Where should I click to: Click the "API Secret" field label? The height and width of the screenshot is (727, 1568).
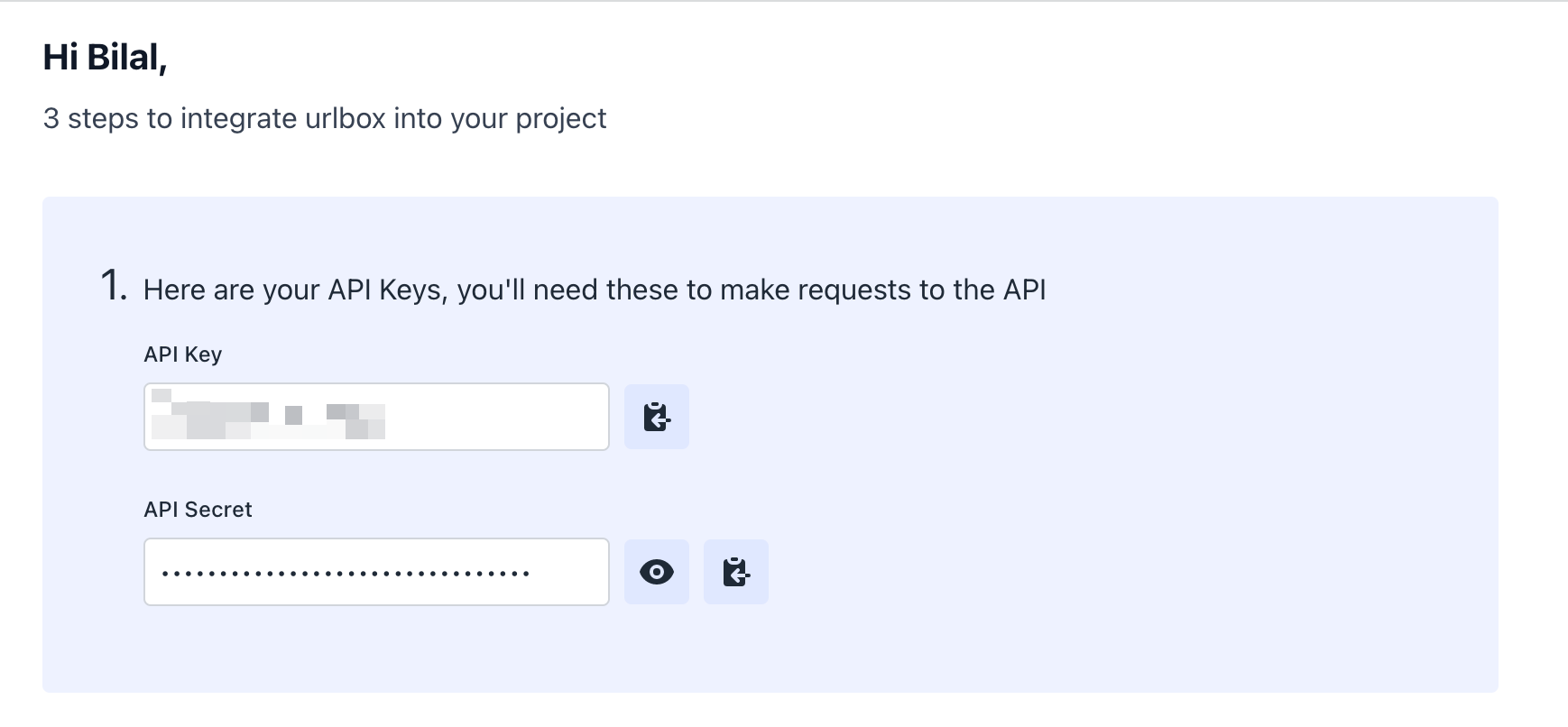(x=198, y=510)
